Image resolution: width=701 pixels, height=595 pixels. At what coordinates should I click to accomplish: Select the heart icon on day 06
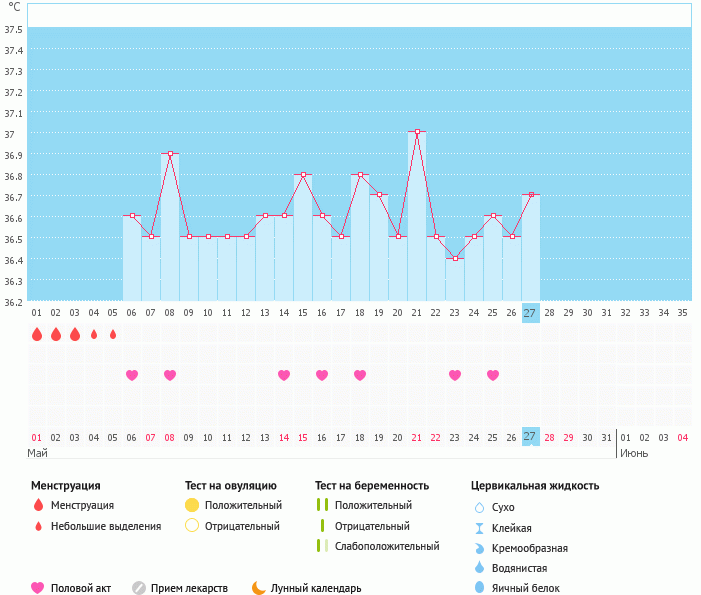tap(132, 375)
